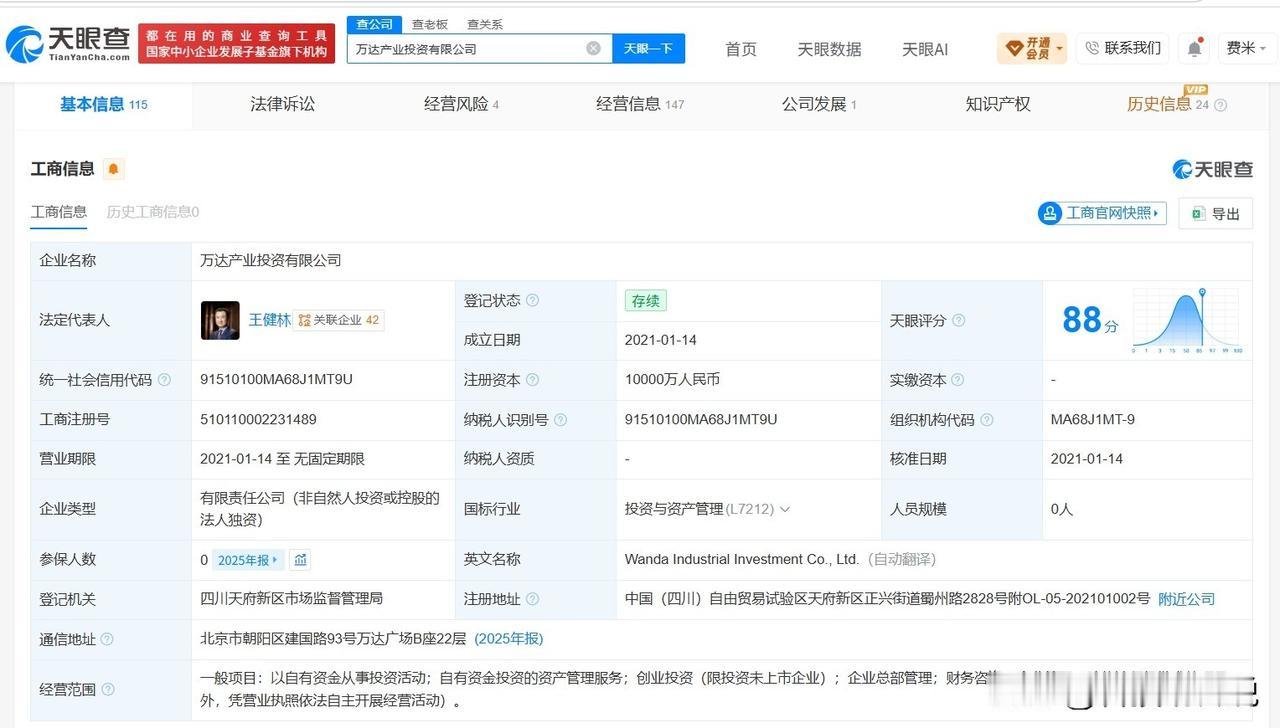Click the help icon beside 历史信息 tab

click(x=1220, y=105)
